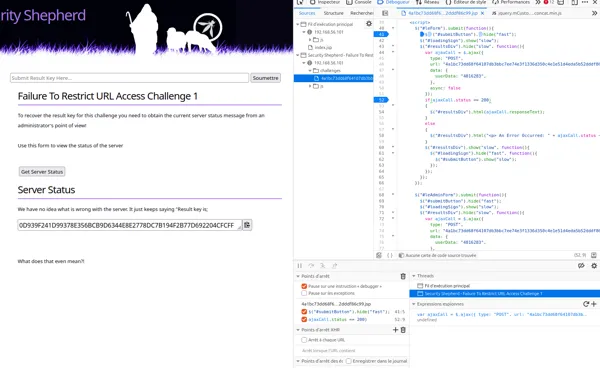
Task: Copy the result key with the clipboard icon
Action: click(x=247, y=225)
